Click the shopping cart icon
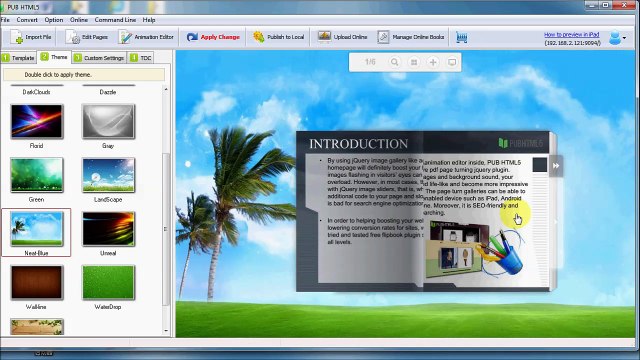The width and height of the screenshot is (640, 360). coord(462,38)
